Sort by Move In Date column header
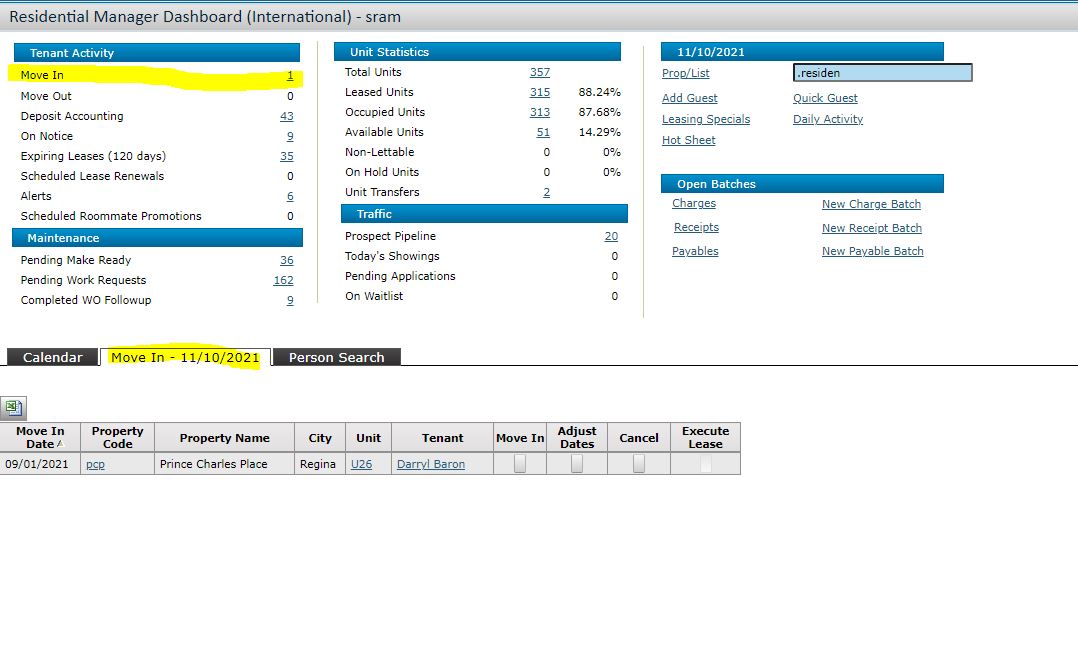The image size is (1078, 655). (40, 437)
